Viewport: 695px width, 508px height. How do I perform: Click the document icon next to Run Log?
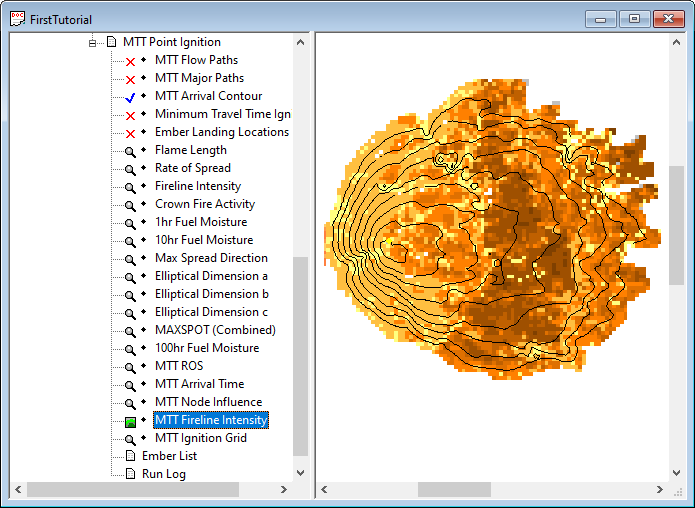pos(130,474)
